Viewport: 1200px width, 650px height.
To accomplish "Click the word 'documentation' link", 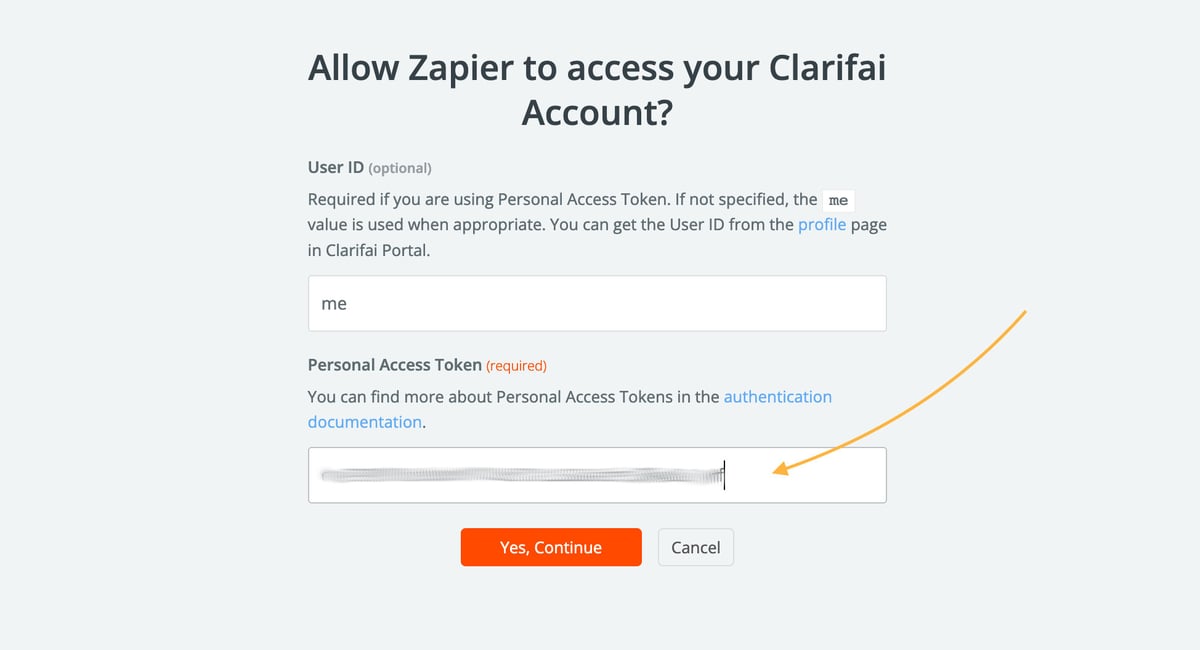I will (364, 422).
